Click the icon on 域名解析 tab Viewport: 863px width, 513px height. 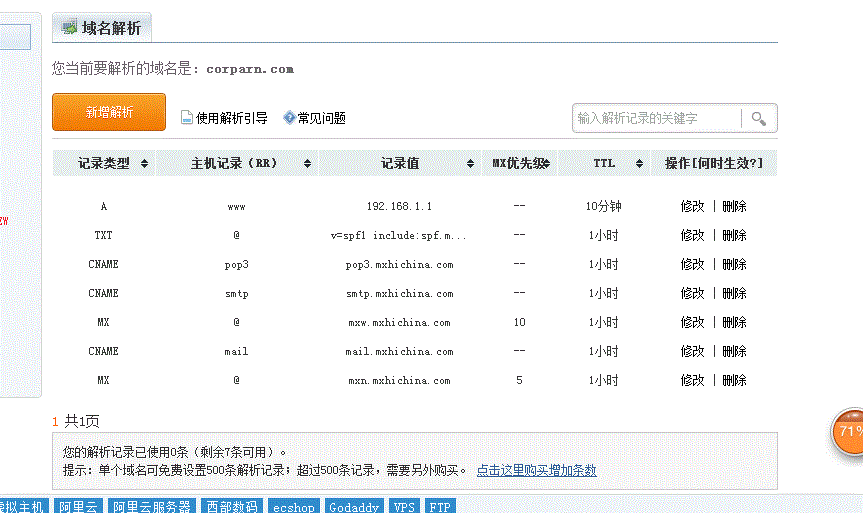[x=69, y=28]
